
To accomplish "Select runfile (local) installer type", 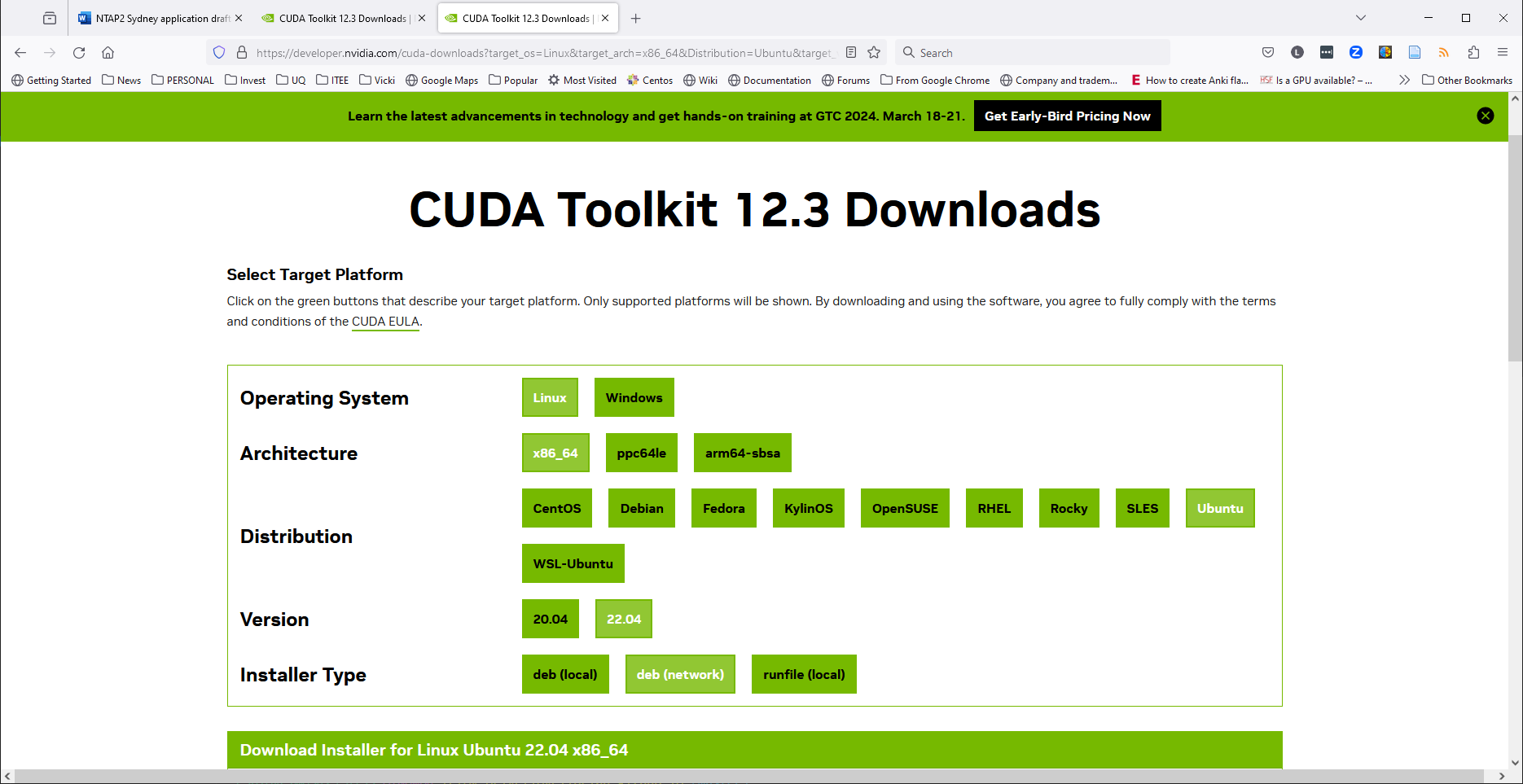I will point(804,674).
